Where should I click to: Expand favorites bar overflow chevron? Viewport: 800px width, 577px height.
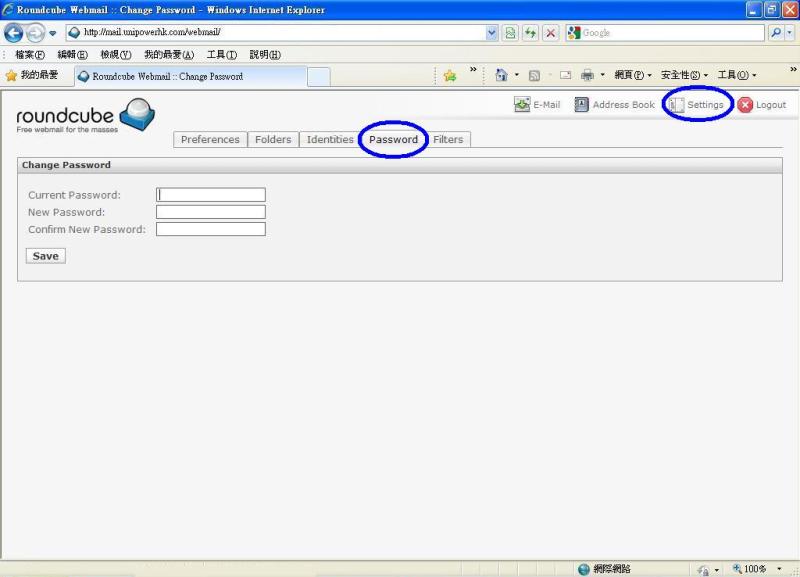[x=473, y=69]
